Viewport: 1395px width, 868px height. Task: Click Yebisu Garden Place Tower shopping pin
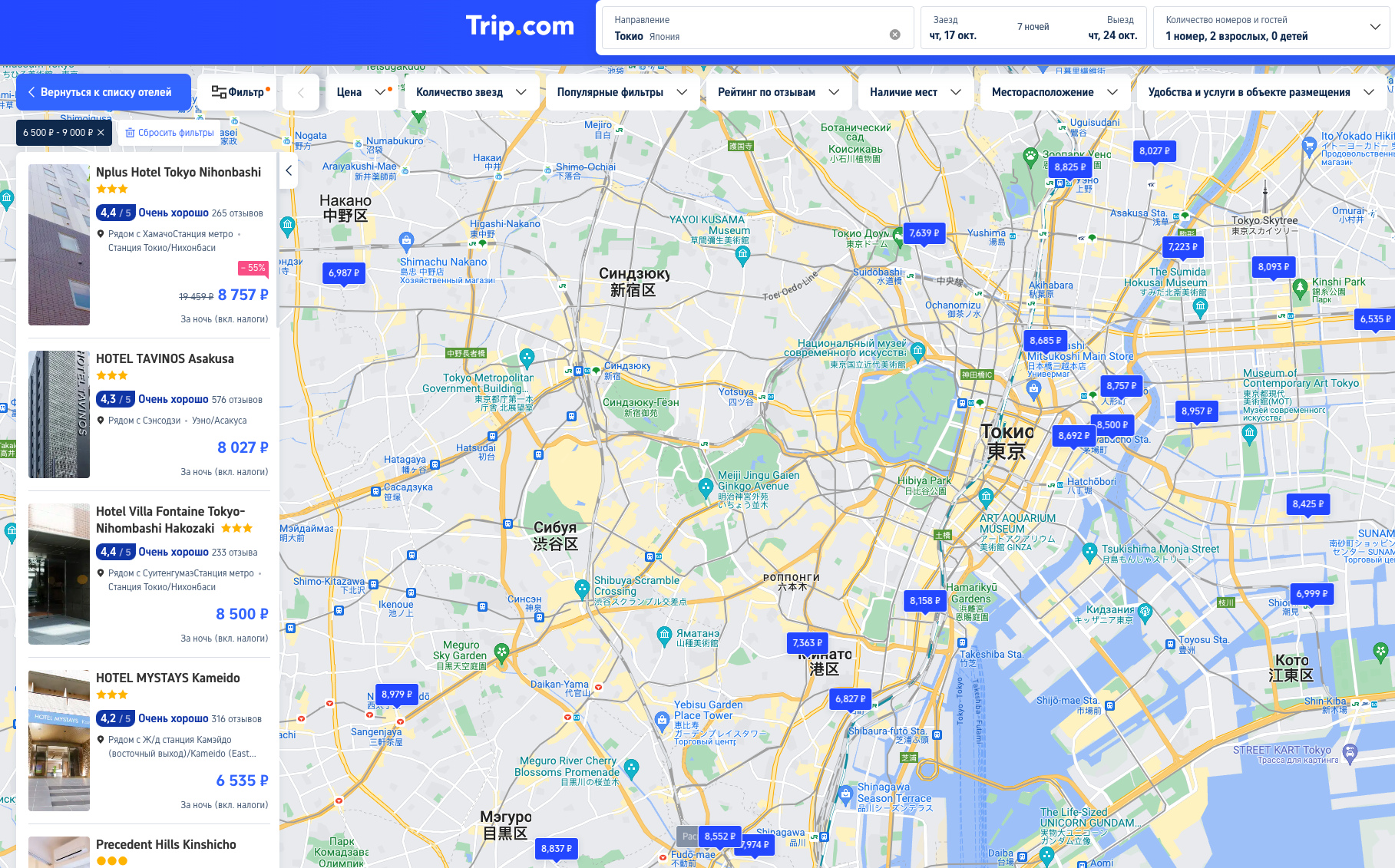click(662, 720)
